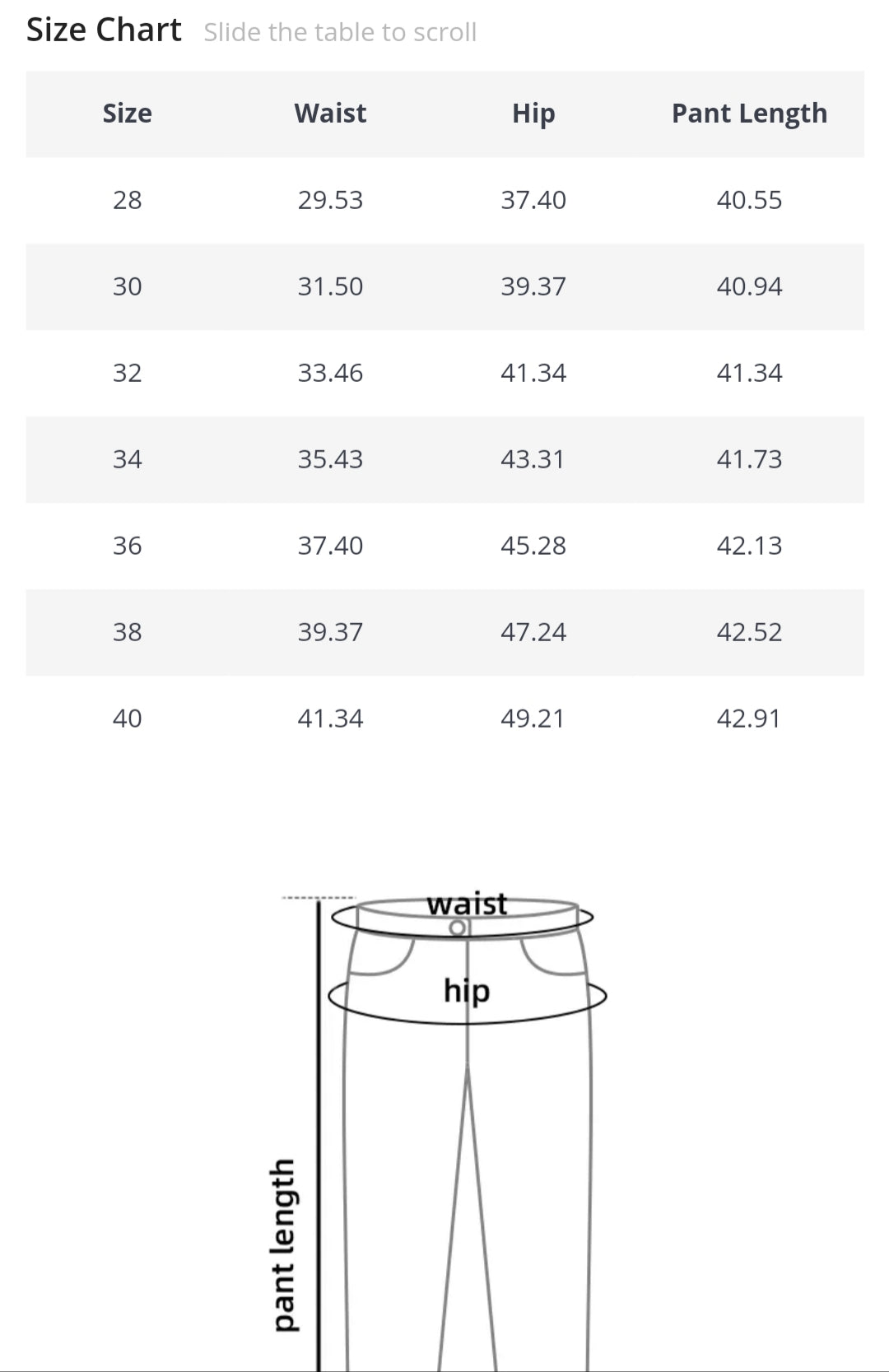The image size is (889, 1372).
Task: Click the hip label on pants diagram
Action: [x=467, y=990]
